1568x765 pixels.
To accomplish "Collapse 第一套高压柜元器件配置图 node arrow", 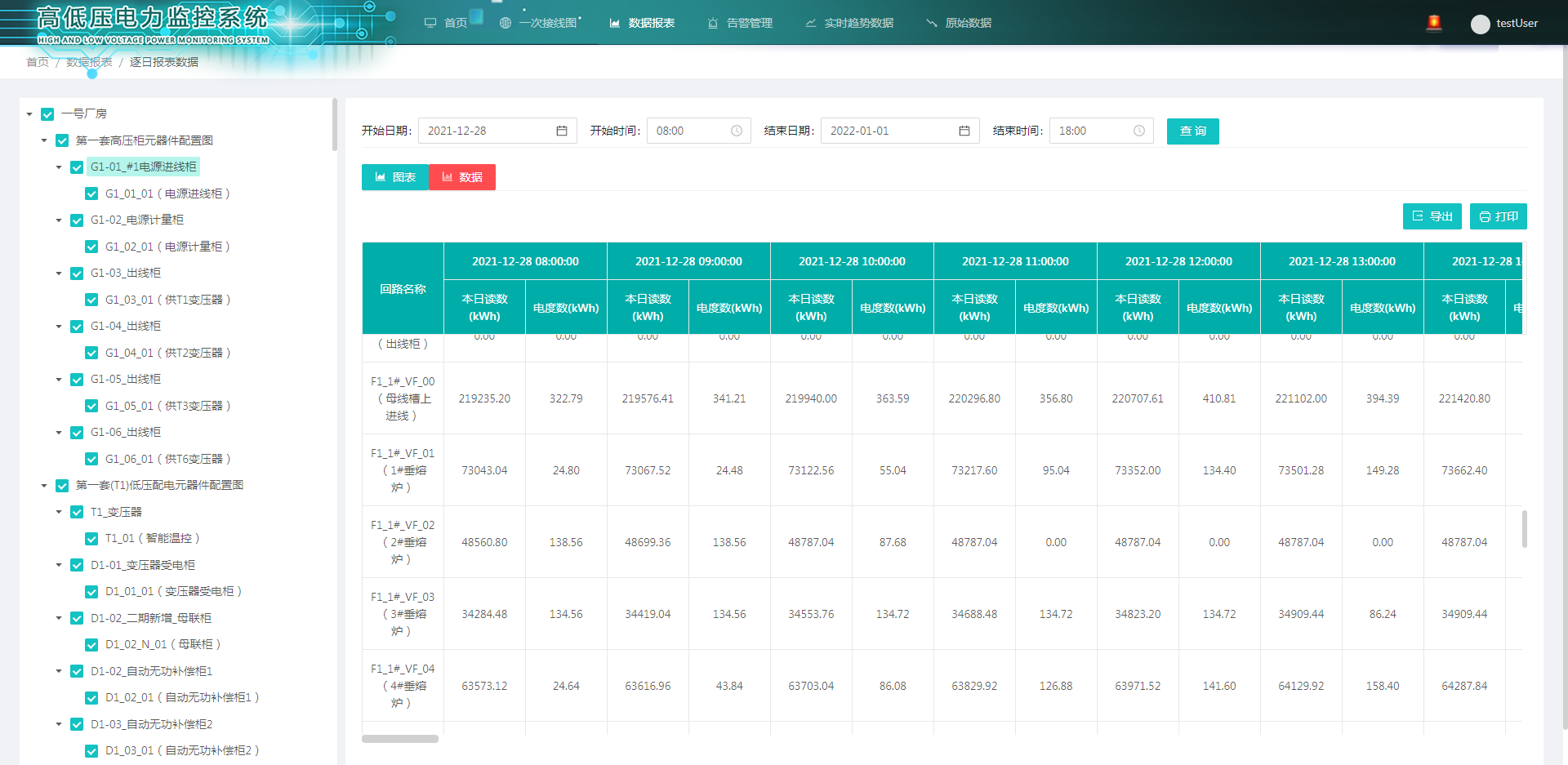I will tap(44, 140).
